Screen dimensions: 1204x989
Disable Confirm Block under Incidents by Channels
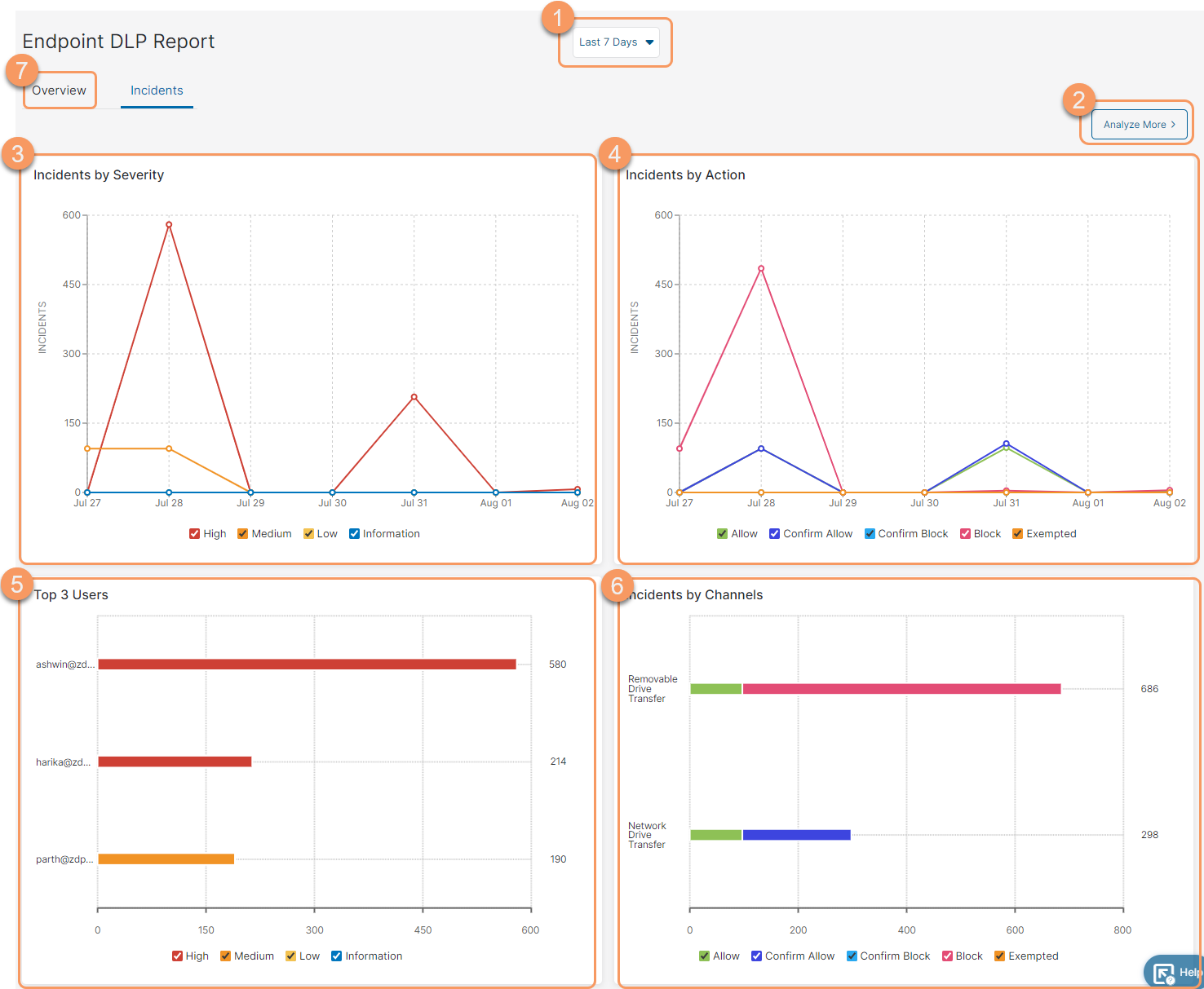coord(852,956)
